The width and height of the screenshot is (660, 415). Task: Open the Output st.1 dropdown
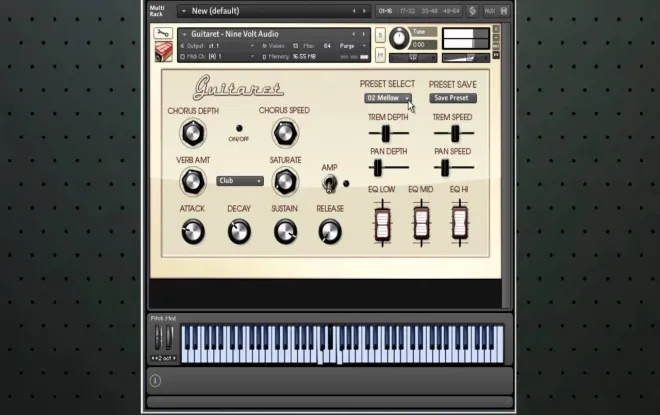point(218,46)
